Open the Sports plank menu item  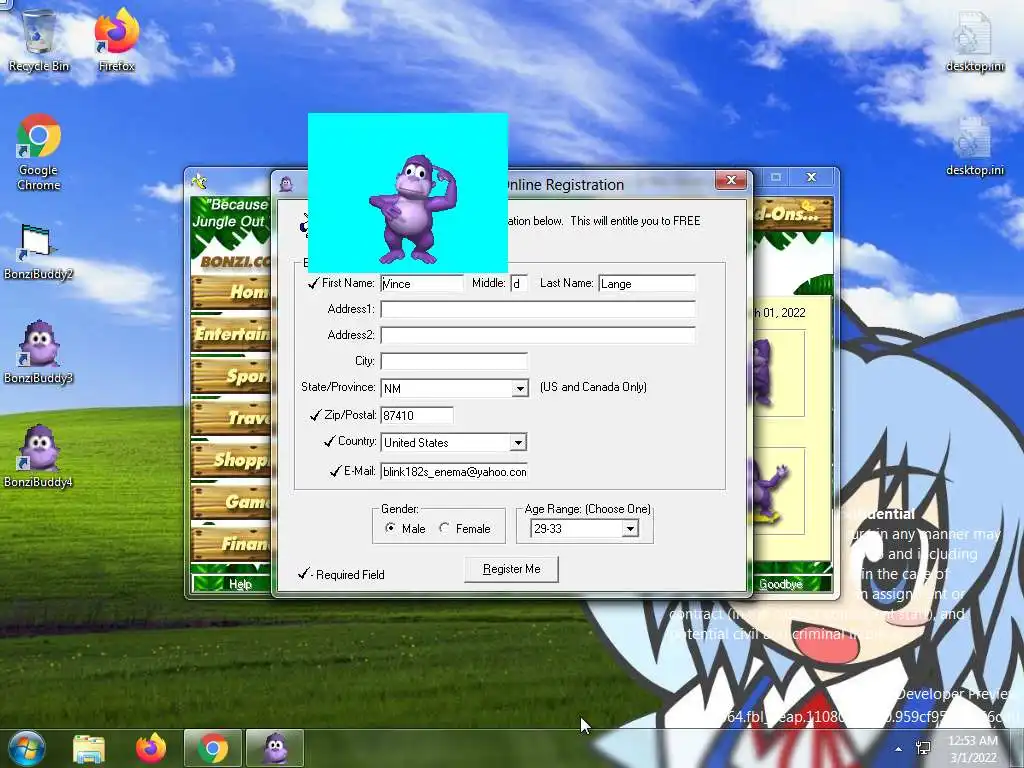point(231,376)
